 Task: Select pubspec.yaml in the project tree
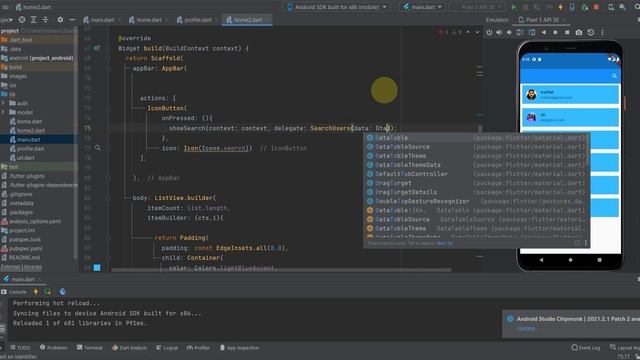coord(26,248)
